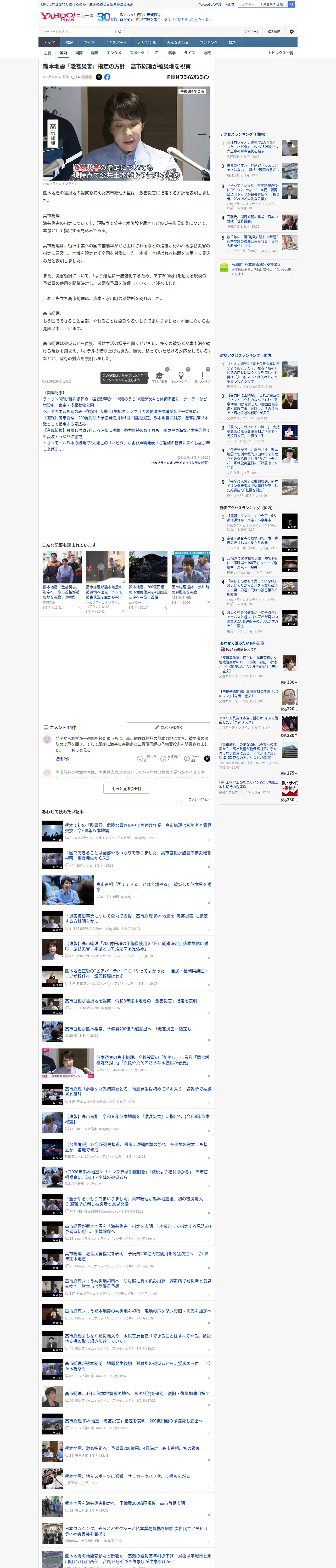Switch to the ライブ tab

coord(89,43)
